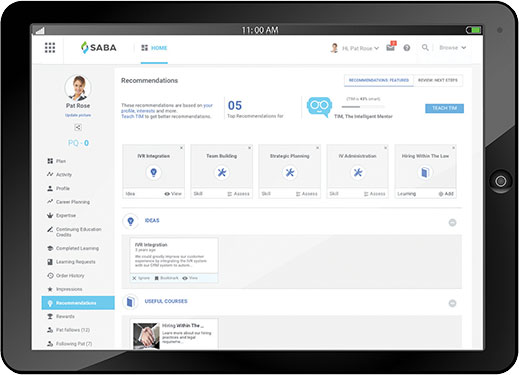Click the share icon under Pat Rose
The width and height of the screenshot is (519, 375).
[x=78, y=127]
